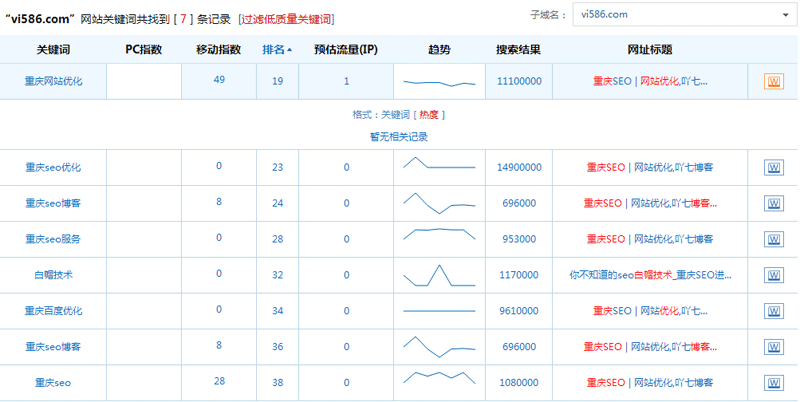Open the 重庆网站优化 keyword link

(x=53, y=82)
